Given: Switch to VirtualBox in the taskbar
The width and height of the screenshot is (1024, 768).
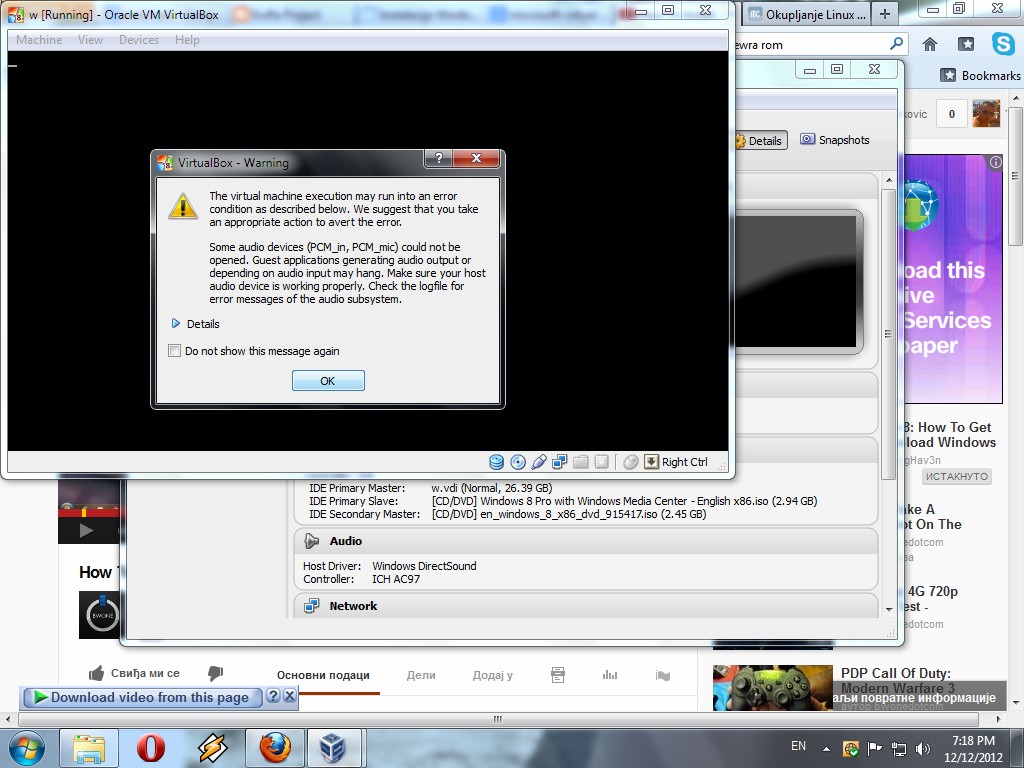Looking at the screenshot, I should tap(333, 748).
